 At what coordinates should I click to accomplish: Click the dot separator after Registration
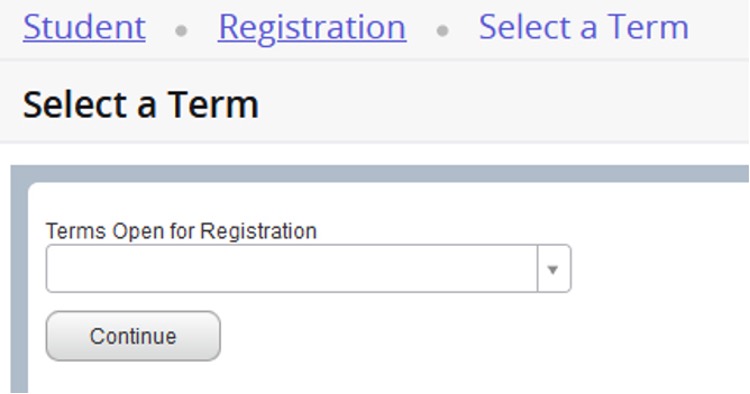pos(443,31)
